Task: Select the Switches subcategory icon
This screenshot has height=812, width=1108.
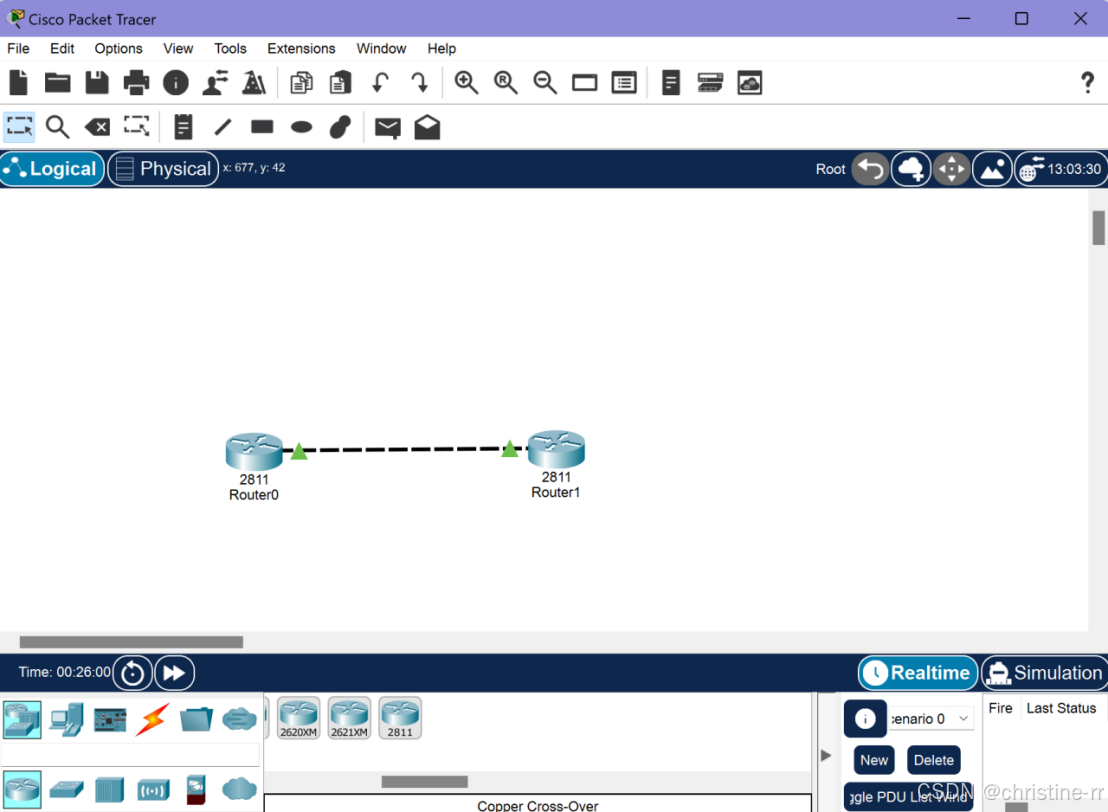Action: click(x=66, y=789)
